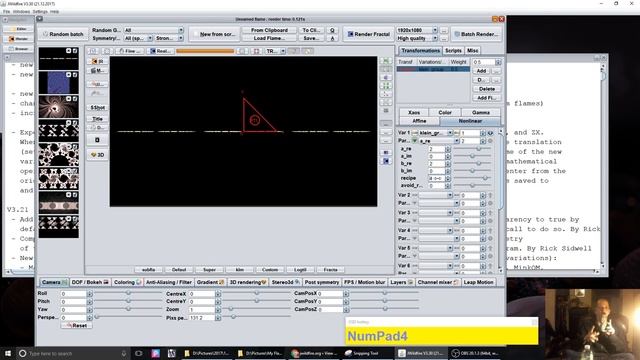Image resolution: width=640 pixels, height=360 pixels.
Task: Click Batch Render button
Action: click(476, 34)
